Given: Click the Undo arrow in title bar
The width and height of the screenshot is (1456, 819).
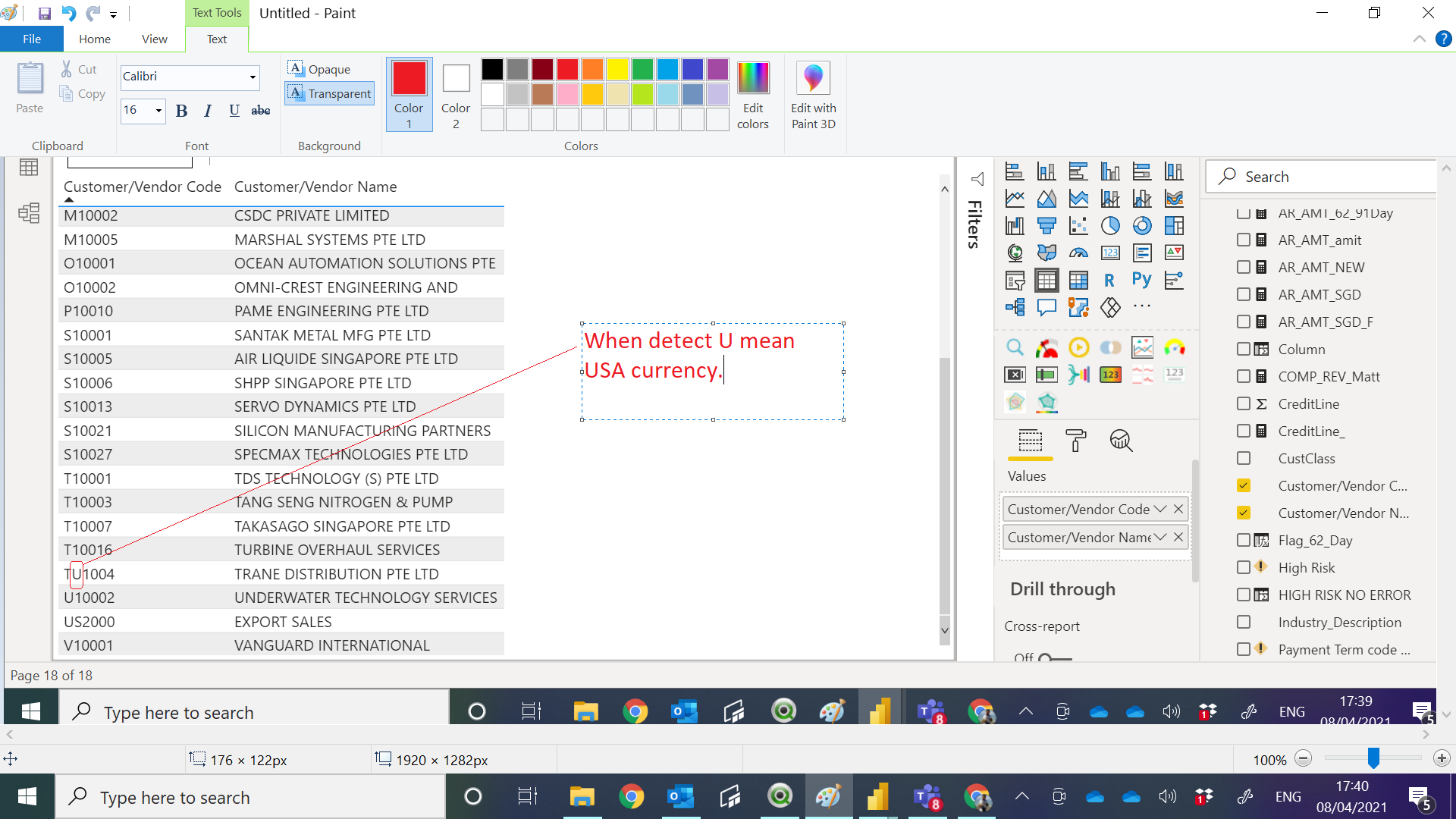Looking at the screenshot, I should [x=68, y=13].
